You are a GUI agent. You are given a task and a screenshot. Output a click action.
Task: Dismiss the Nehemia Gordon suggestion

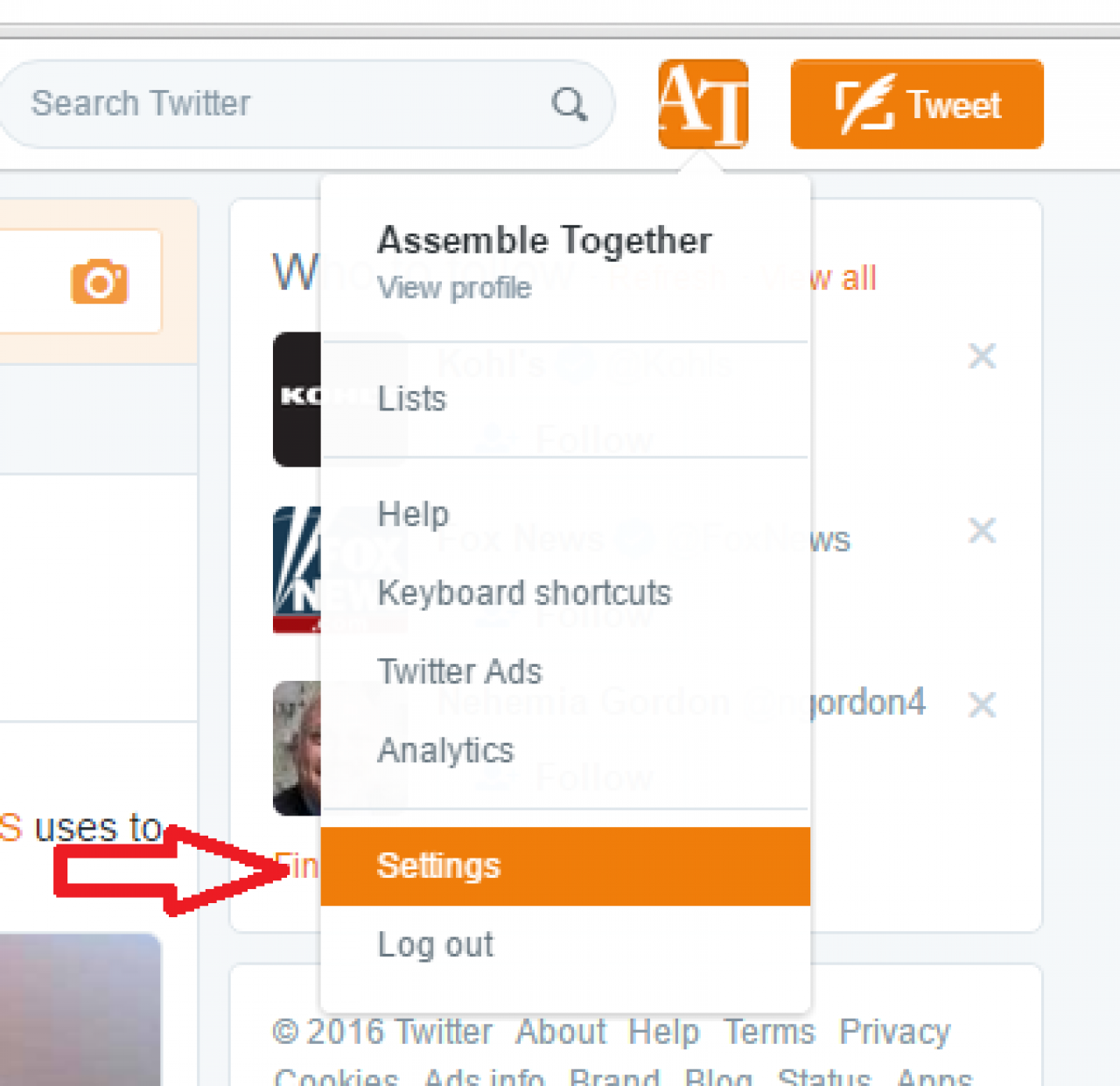coord(982,704)
